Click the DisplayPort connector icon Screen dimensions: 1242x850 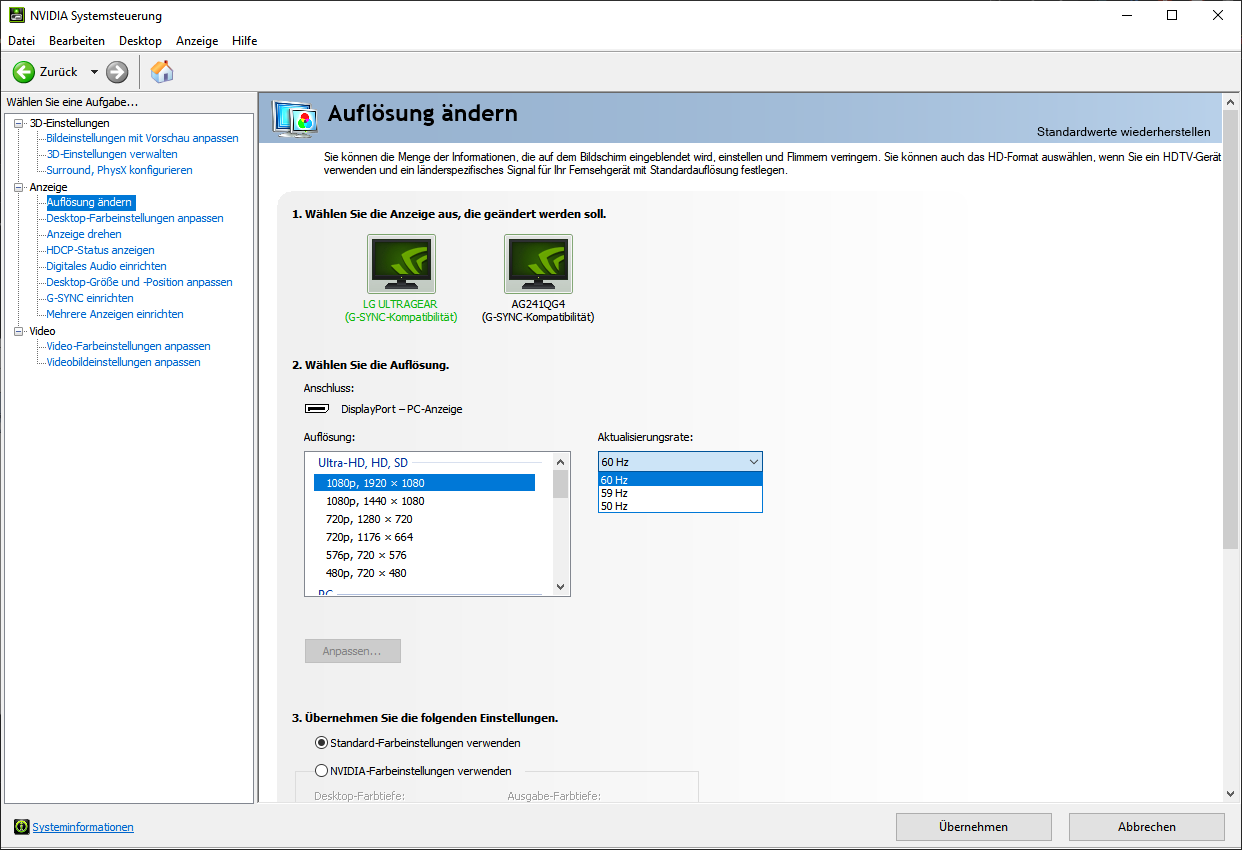tap(317, 409)
